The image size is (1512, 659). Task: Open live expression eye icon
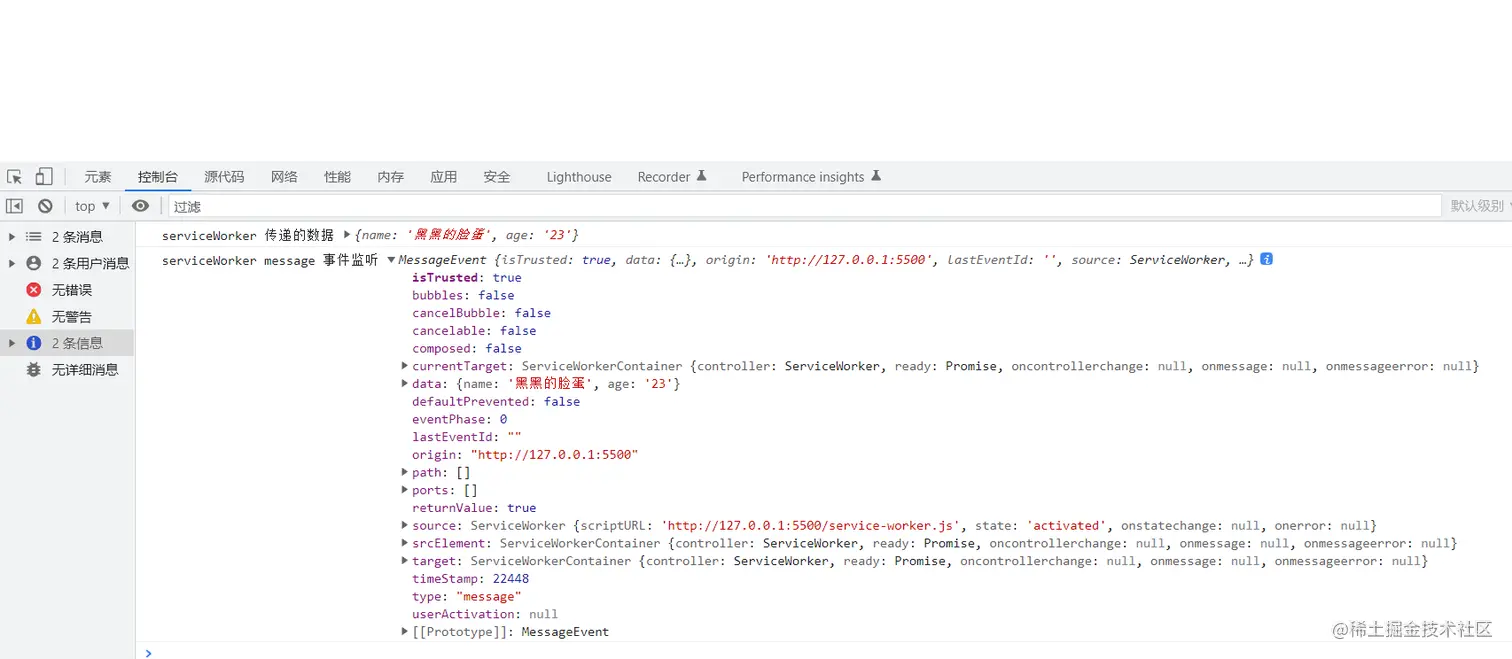pos(140,206)
